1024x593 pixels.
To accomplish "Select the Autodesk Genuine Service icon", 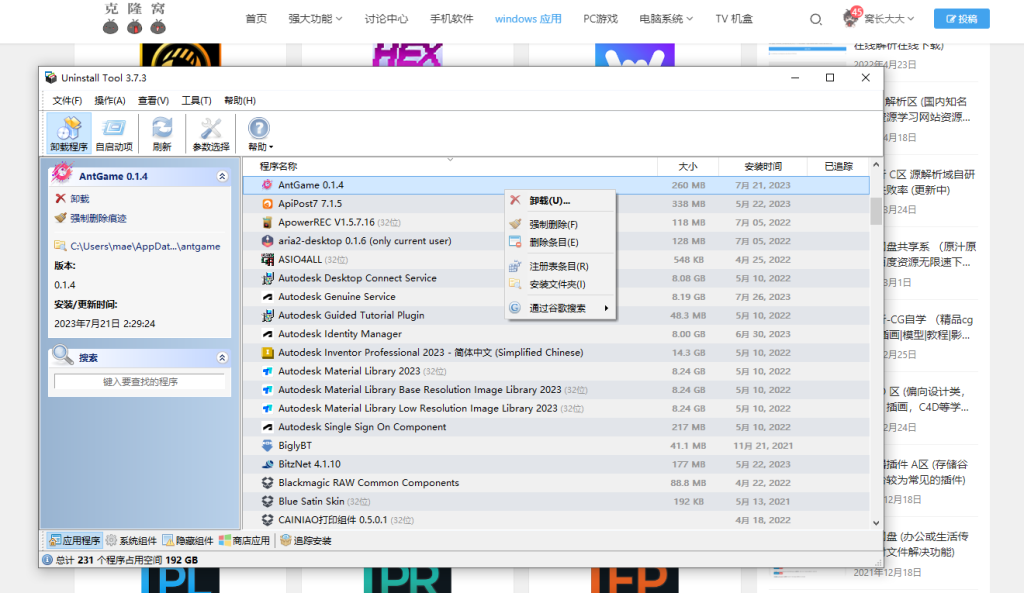I will [x=267, y=296].
